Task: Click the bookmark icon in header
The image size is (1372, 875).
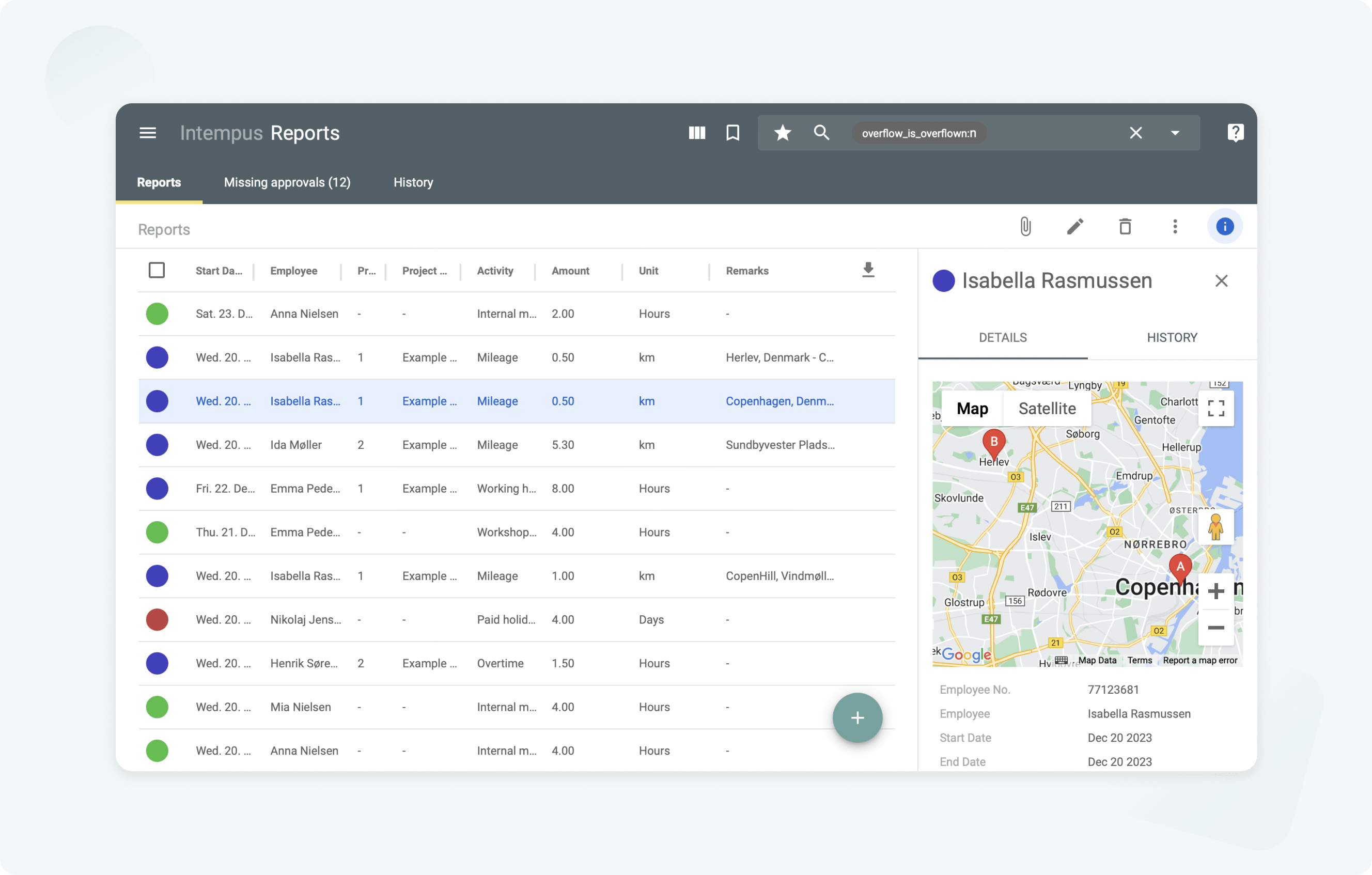Action: coord(732,133)
